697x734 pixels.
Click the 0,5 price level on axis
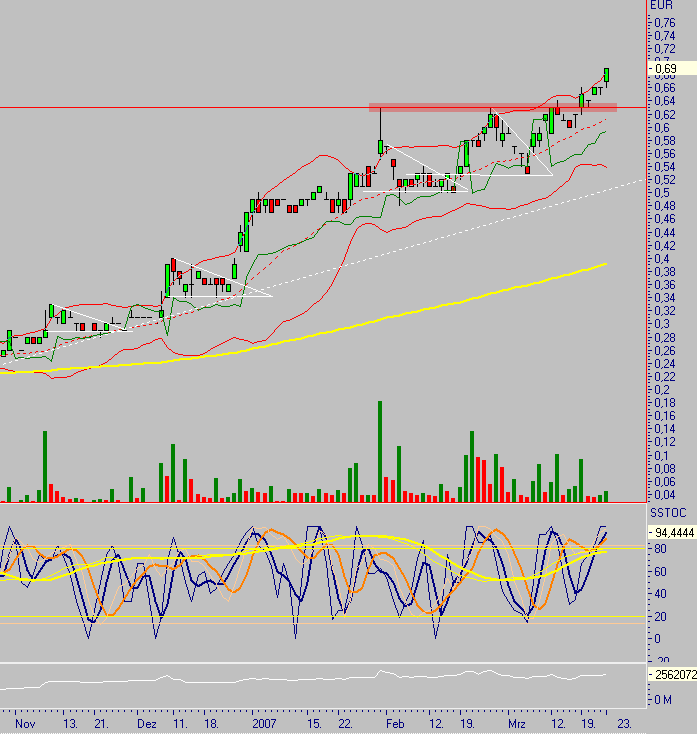tap(660, 205)
